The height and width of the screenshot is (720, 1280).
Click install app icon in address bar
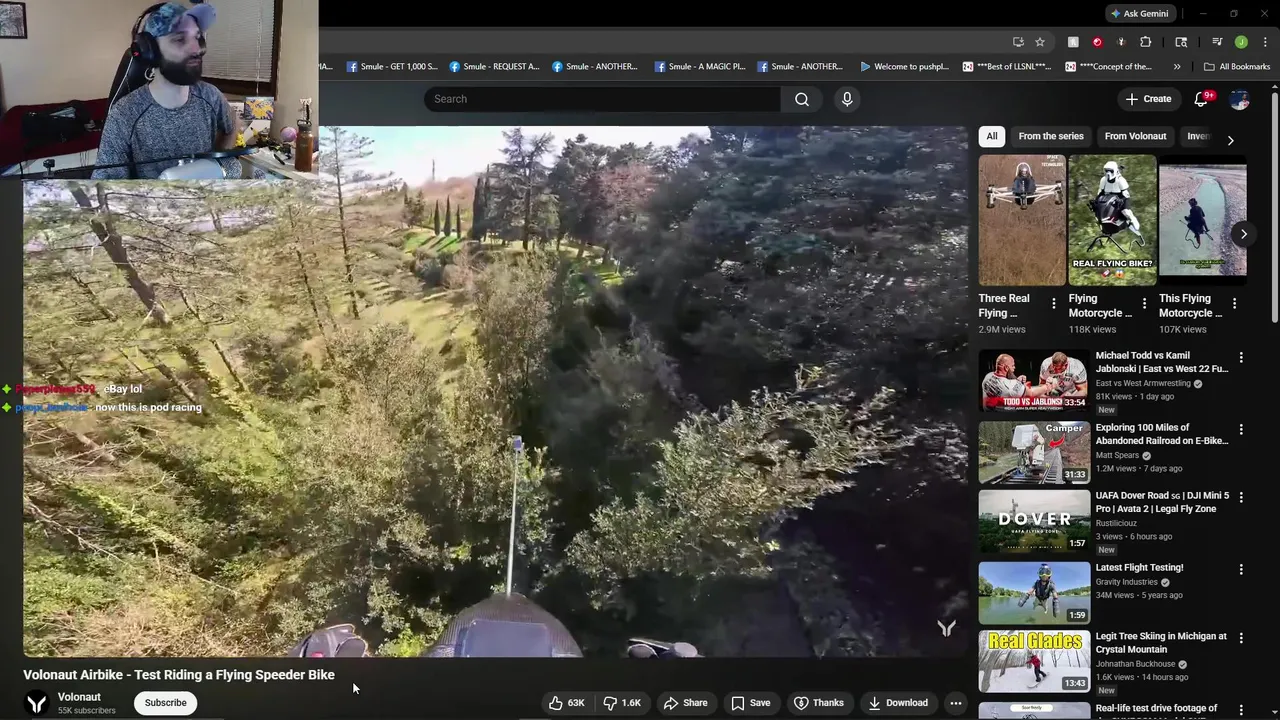[1018, 42]
